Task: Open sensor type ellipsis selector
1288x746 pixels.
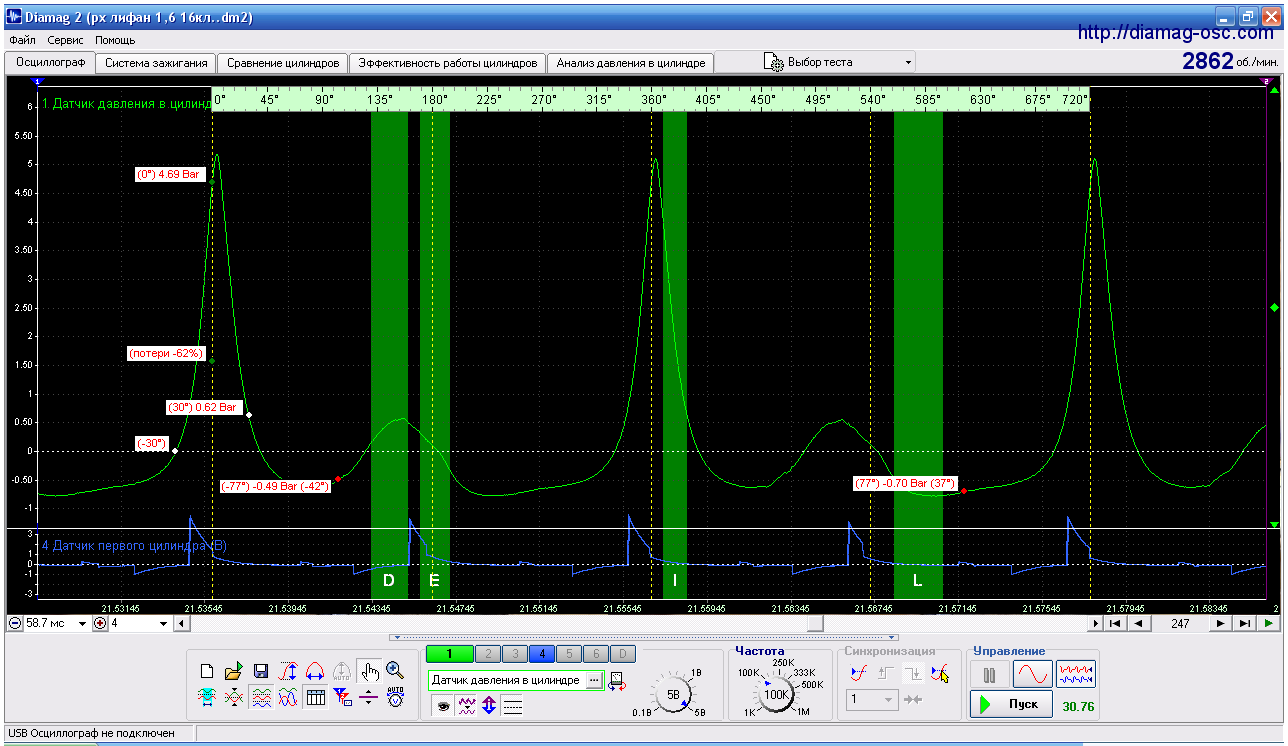Action: [593, 680]
